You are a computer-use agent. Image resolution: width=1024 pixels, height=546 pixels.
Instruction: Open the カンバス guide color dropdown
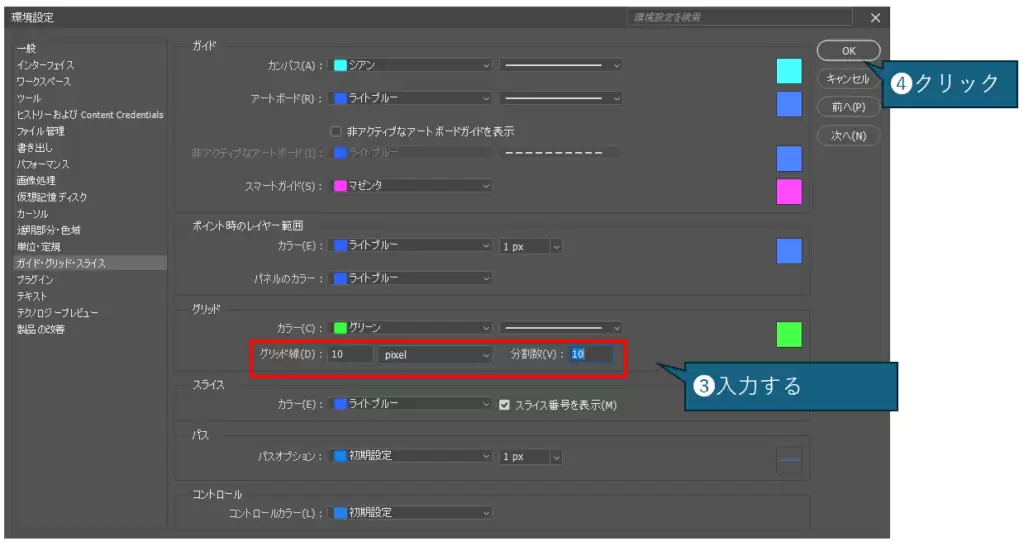click(x=412, y=65)
